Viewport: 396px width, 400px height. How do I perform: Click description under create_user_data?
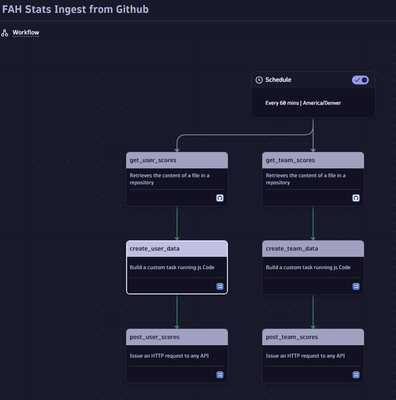pyautogui.click(x=172, y=267)
